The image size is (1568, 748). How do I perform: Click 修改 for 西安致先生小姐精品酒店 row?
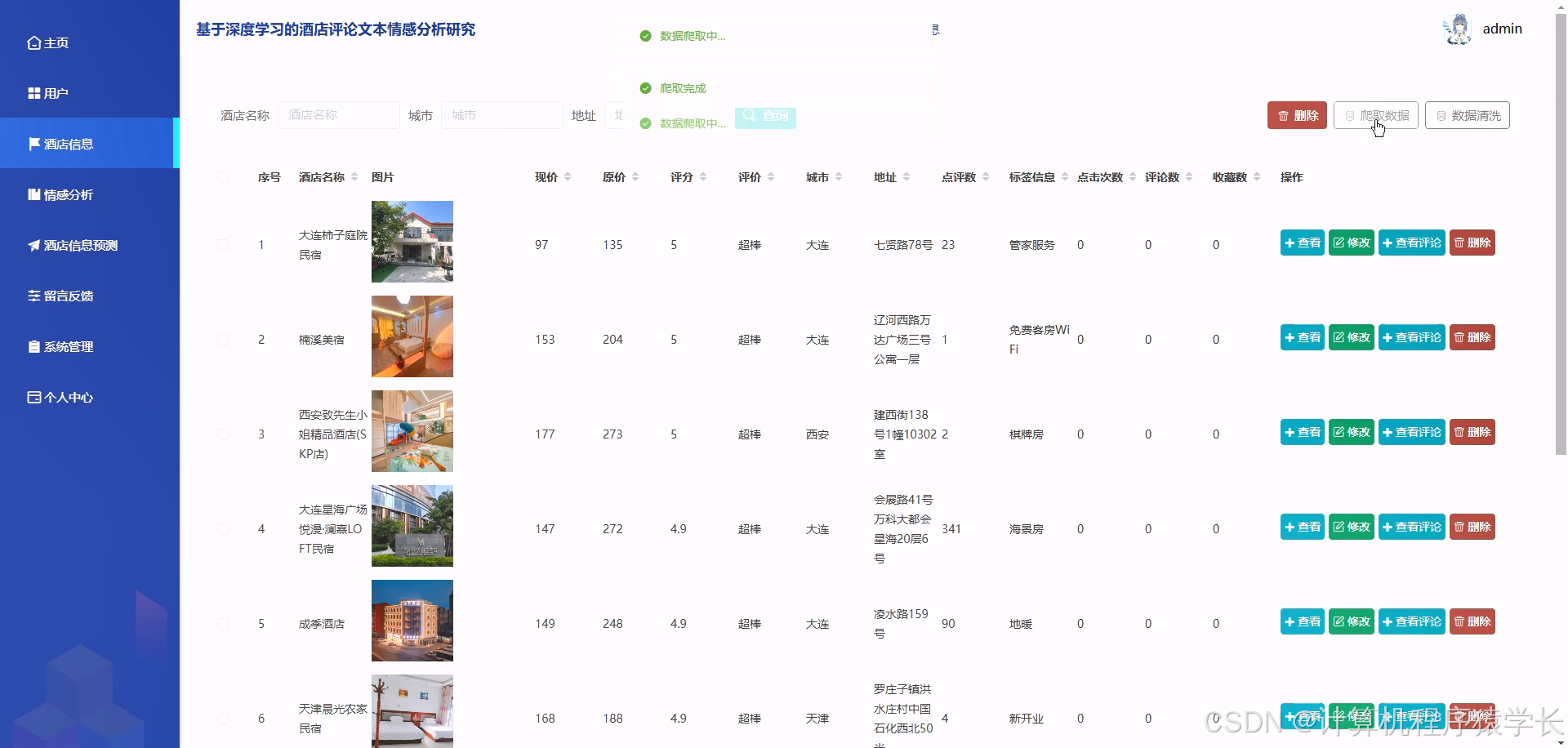tap(1352, 432)
